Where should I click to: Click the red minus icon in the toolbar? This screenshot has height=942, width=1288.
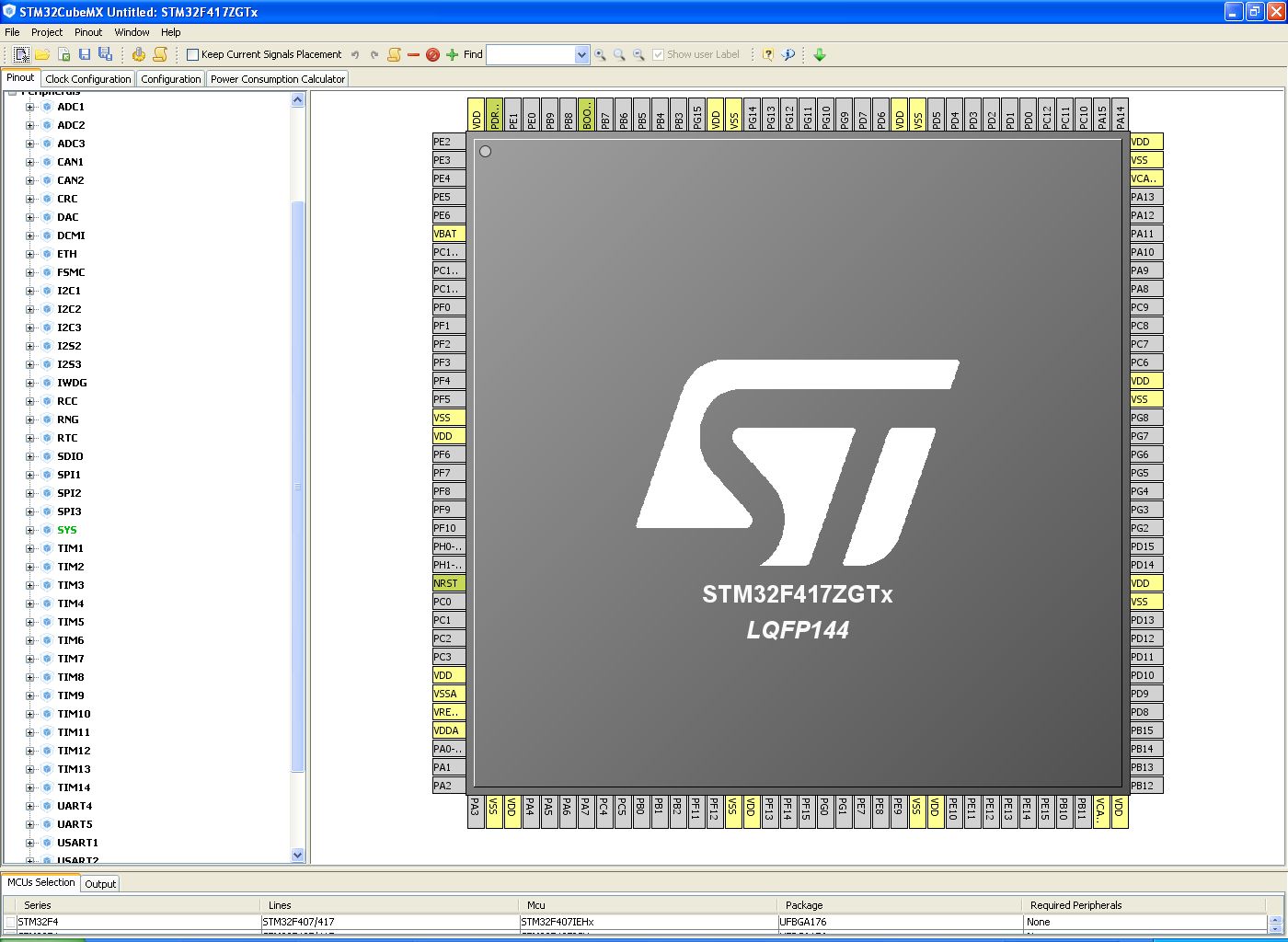413,55
